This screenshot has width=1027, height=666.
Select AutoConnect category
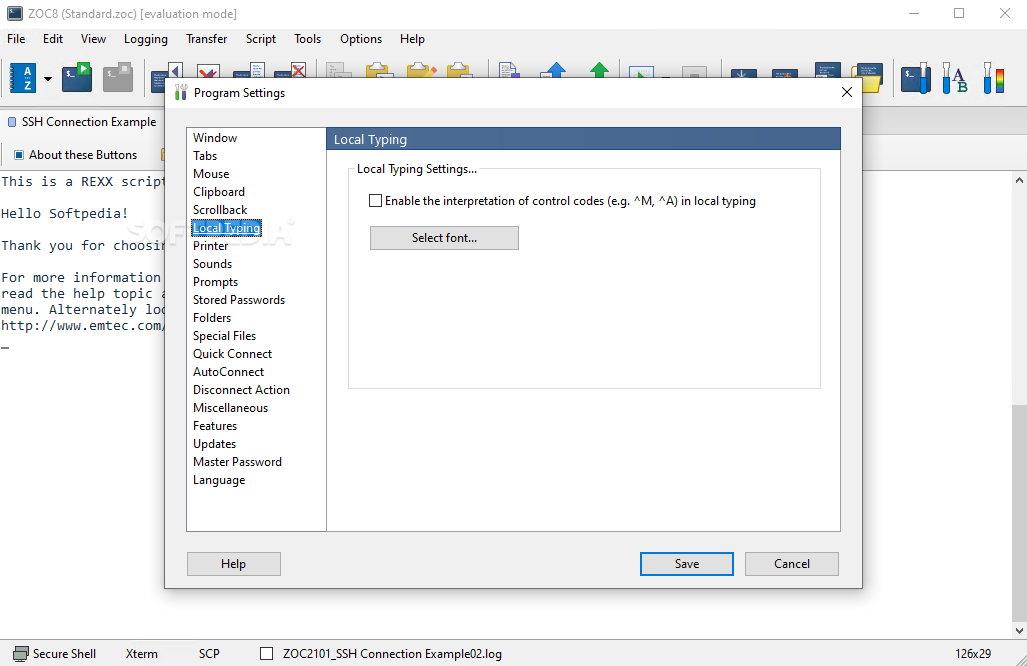click(x=229, y=372)
